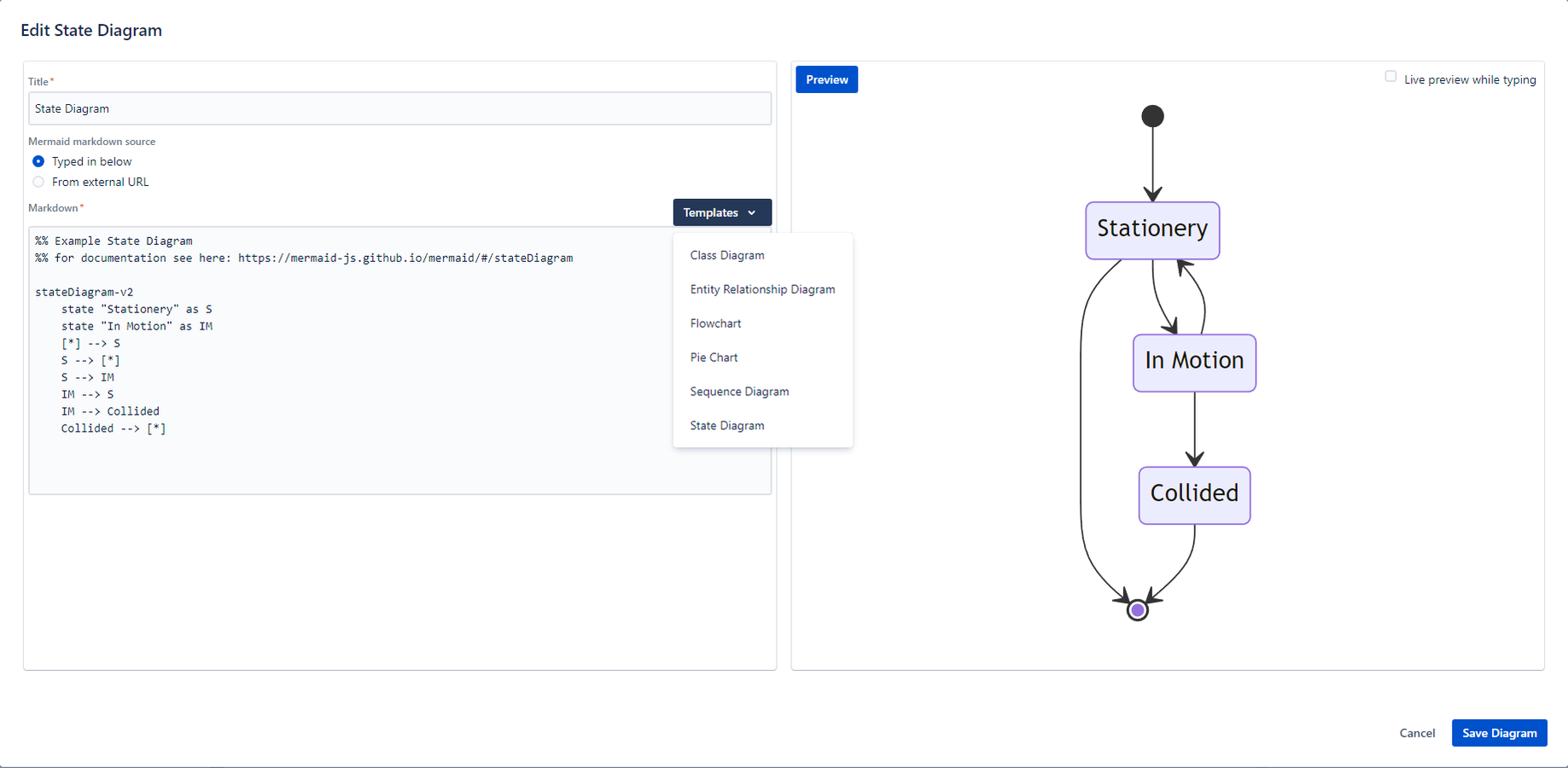
Task: Enable 'Live preview while typing' checkbox
Action: click(1390, 77)
